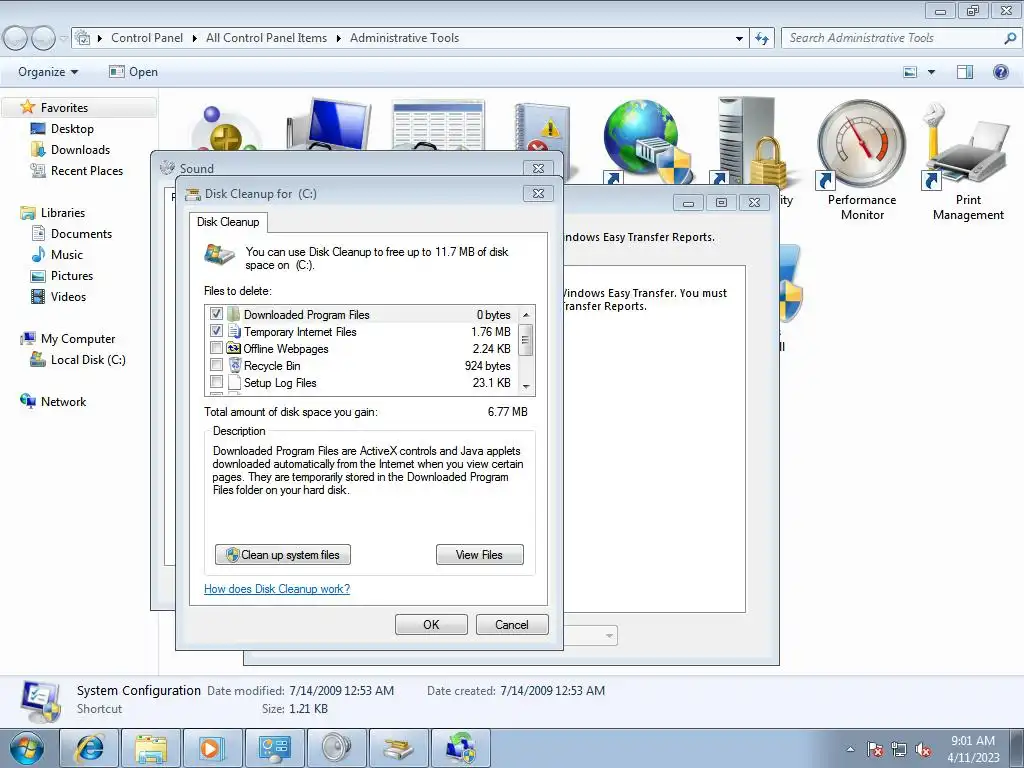The width and height of the screenshot is (1024, 768).
Task: Click the files list scroll up arrow
Action: 526,315
